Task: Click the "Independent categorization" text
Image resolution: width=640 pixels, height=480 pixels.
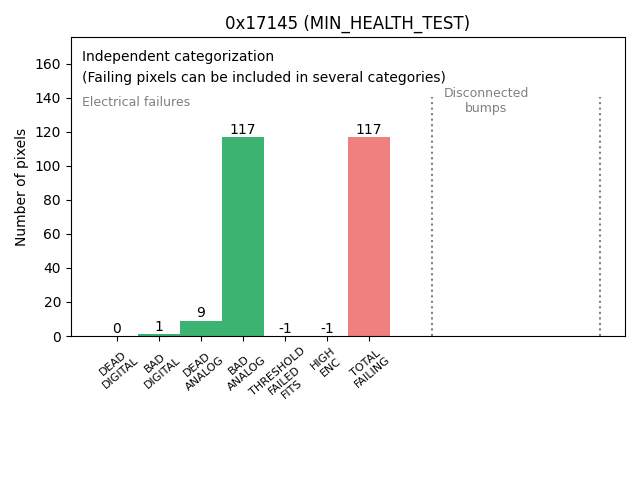Action: [178, 56]
